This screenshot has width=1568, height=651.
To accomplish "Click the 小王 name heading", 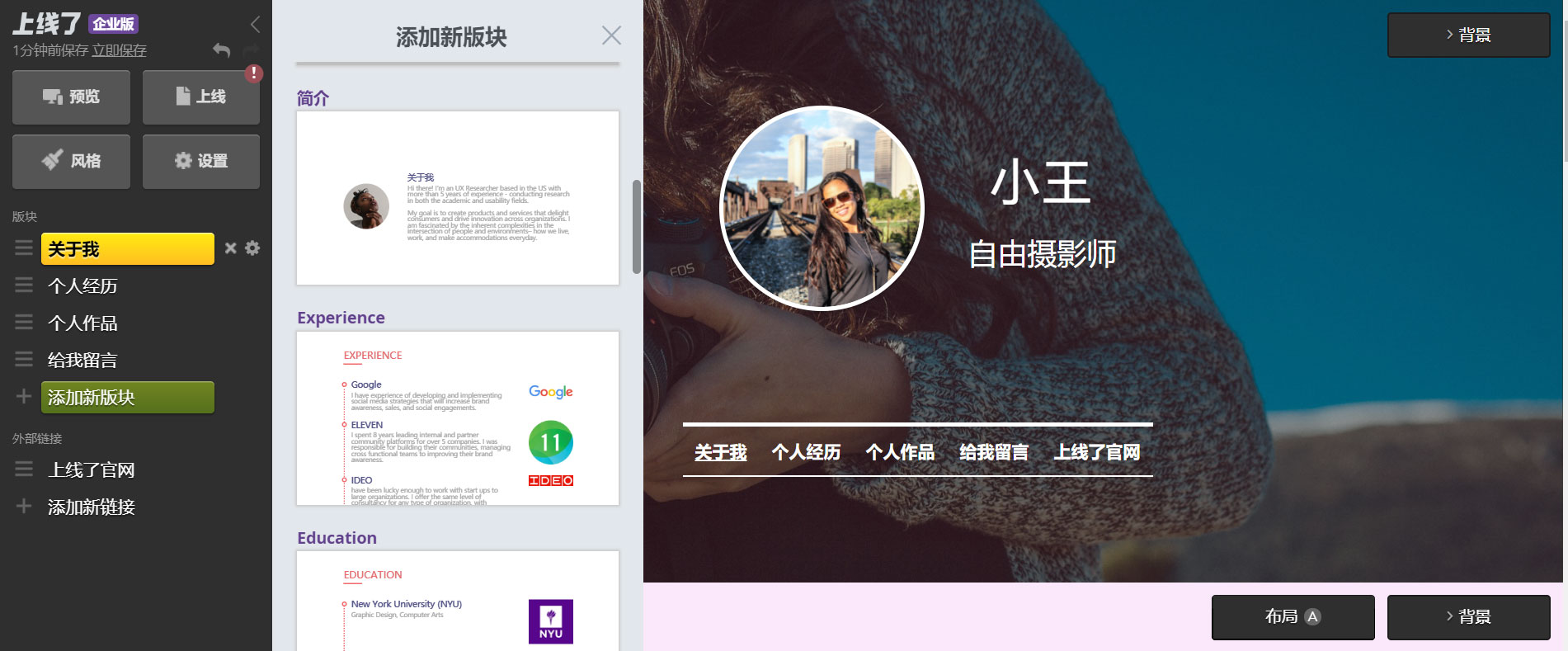I will click(1041, 183).
